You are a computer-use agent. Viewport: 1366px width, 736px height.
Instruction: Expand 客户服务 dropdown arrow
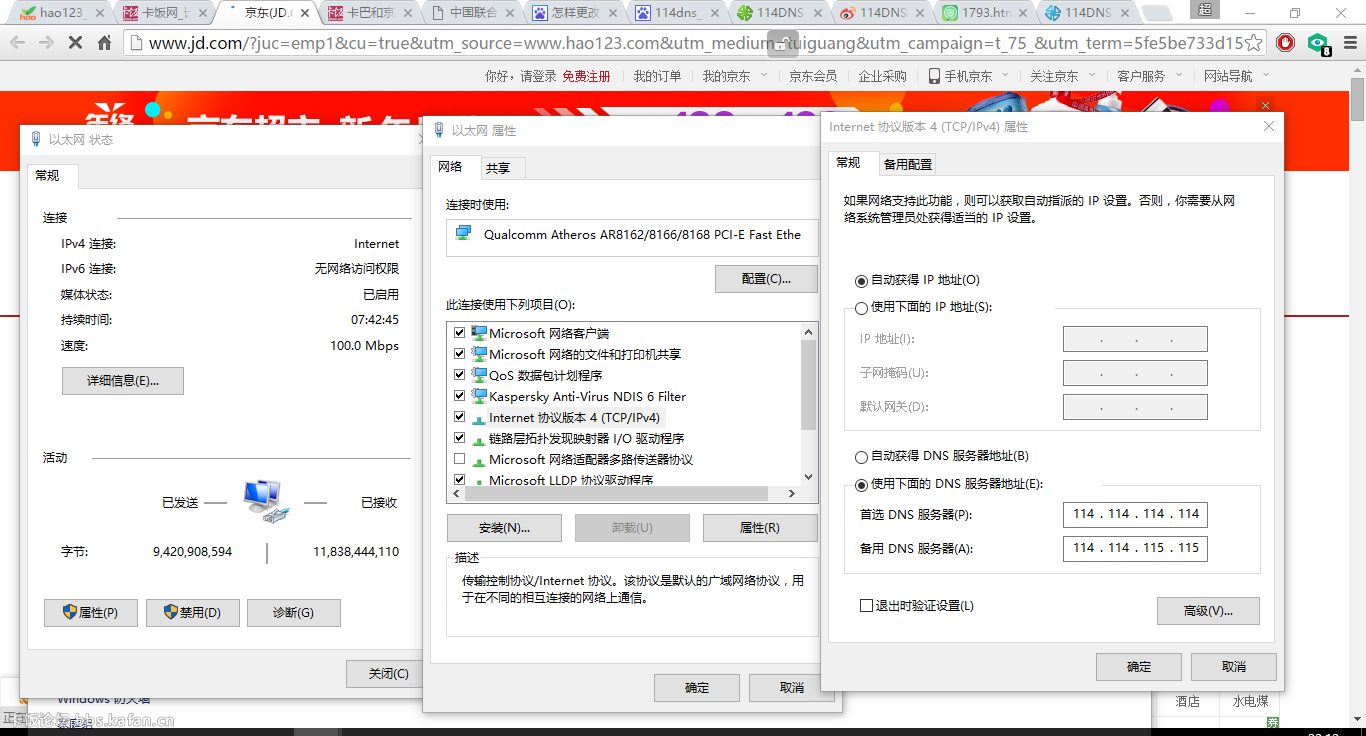pos(1178,75)
